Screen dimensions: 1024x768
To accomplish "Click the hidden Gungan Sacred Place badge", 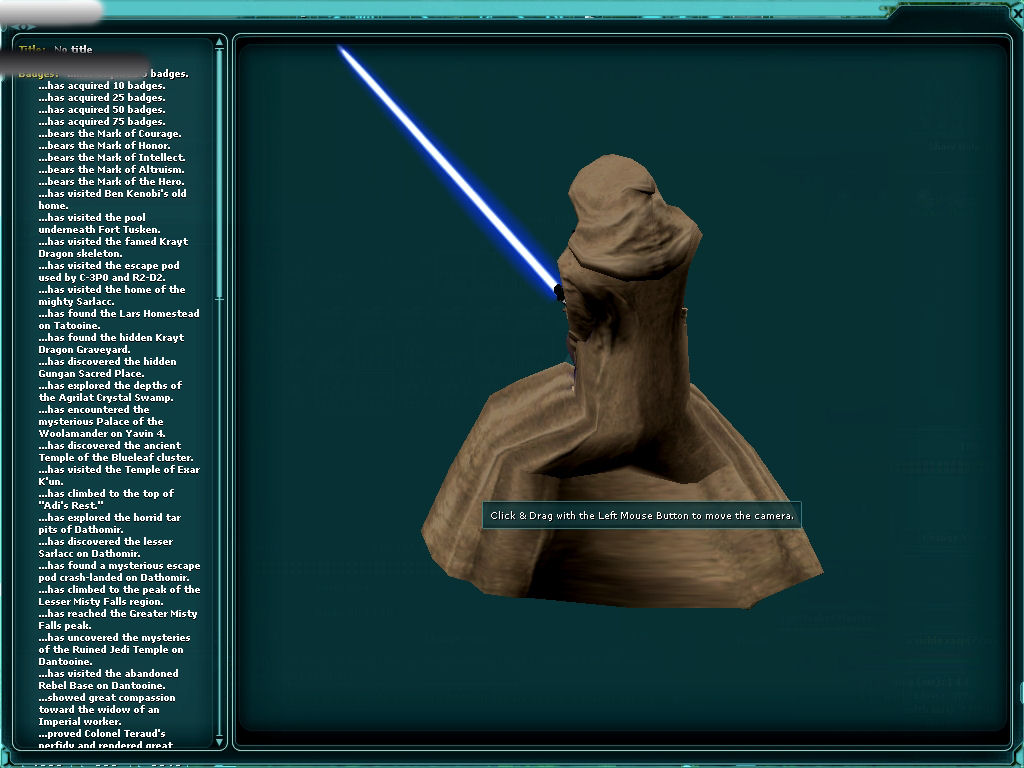I will (x=108, y=368).
